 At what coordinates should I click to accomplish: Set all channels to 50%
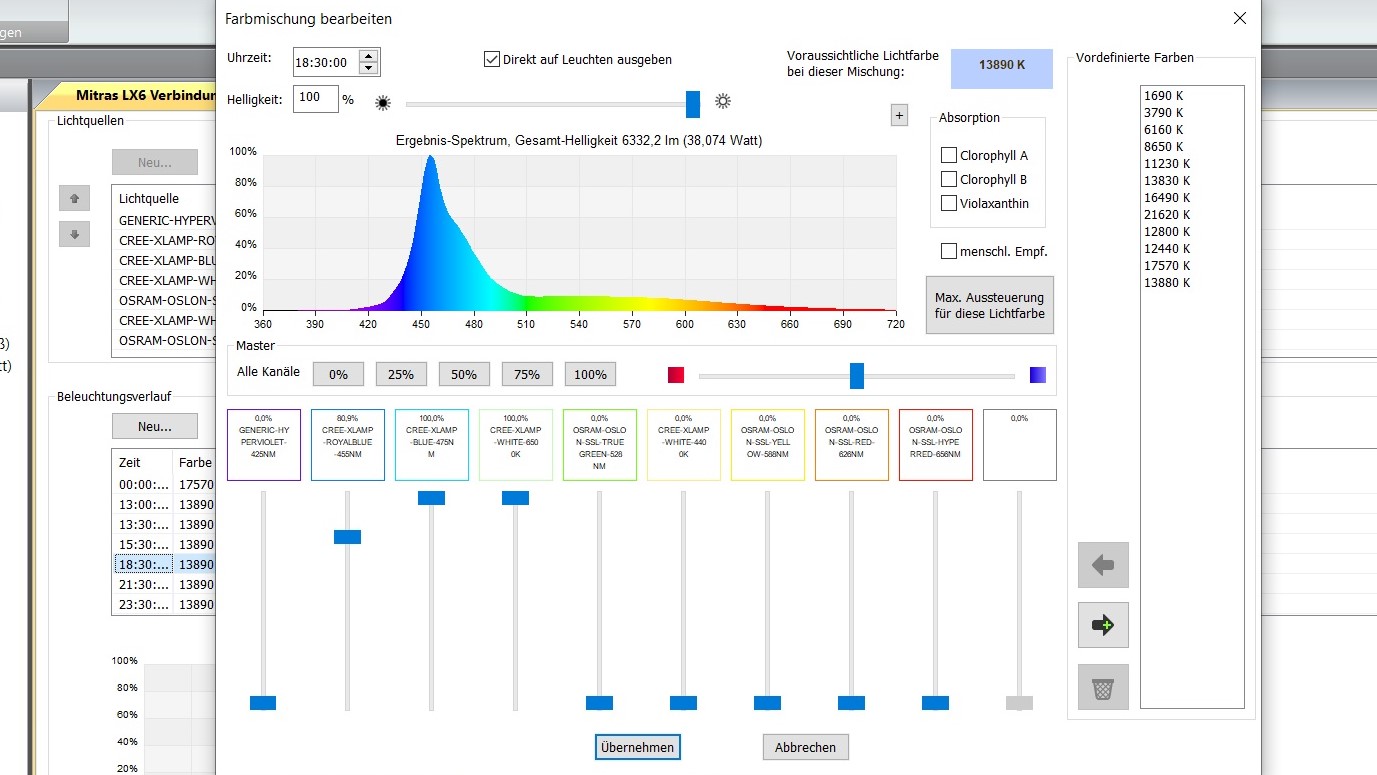click(464, 374)
